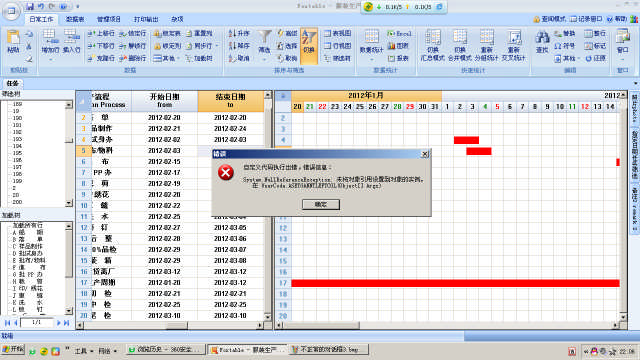Screen dimensions: 640x360
Task: Open the 筛选 funnel filter tool
Action: 264,42
